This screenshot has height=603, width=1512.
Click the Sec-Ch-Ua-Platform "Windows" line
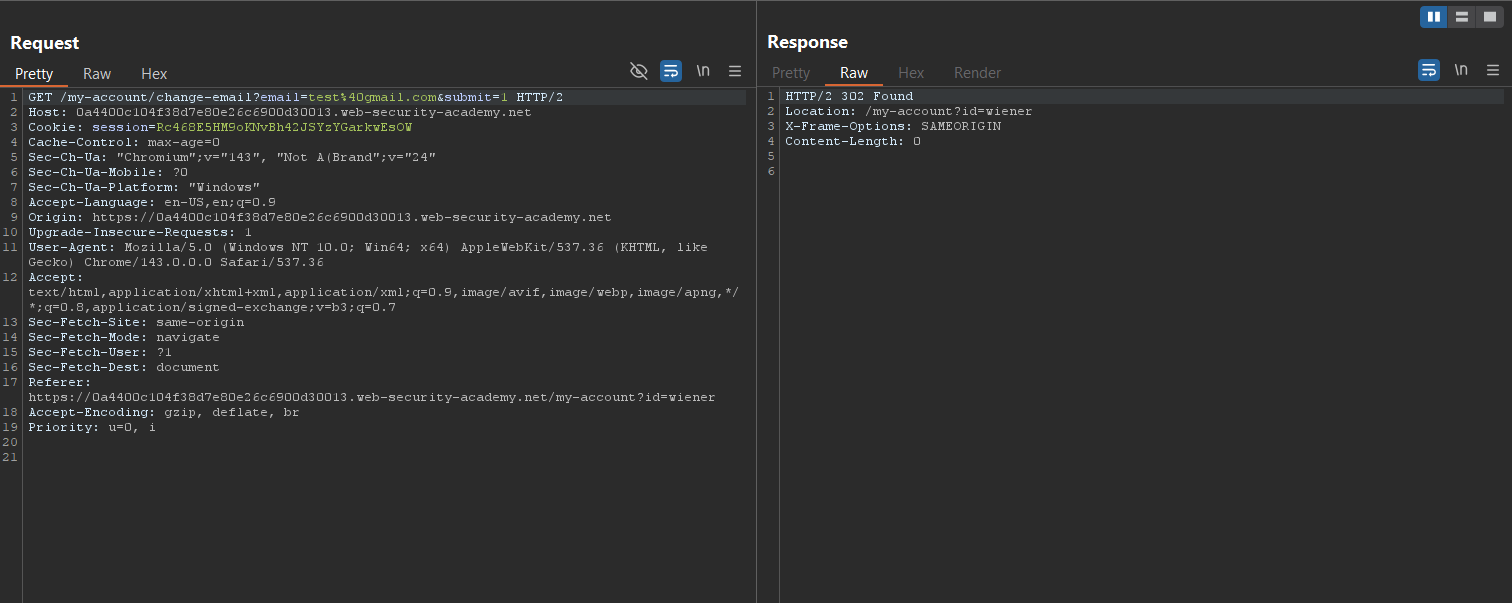coord(144,187)
